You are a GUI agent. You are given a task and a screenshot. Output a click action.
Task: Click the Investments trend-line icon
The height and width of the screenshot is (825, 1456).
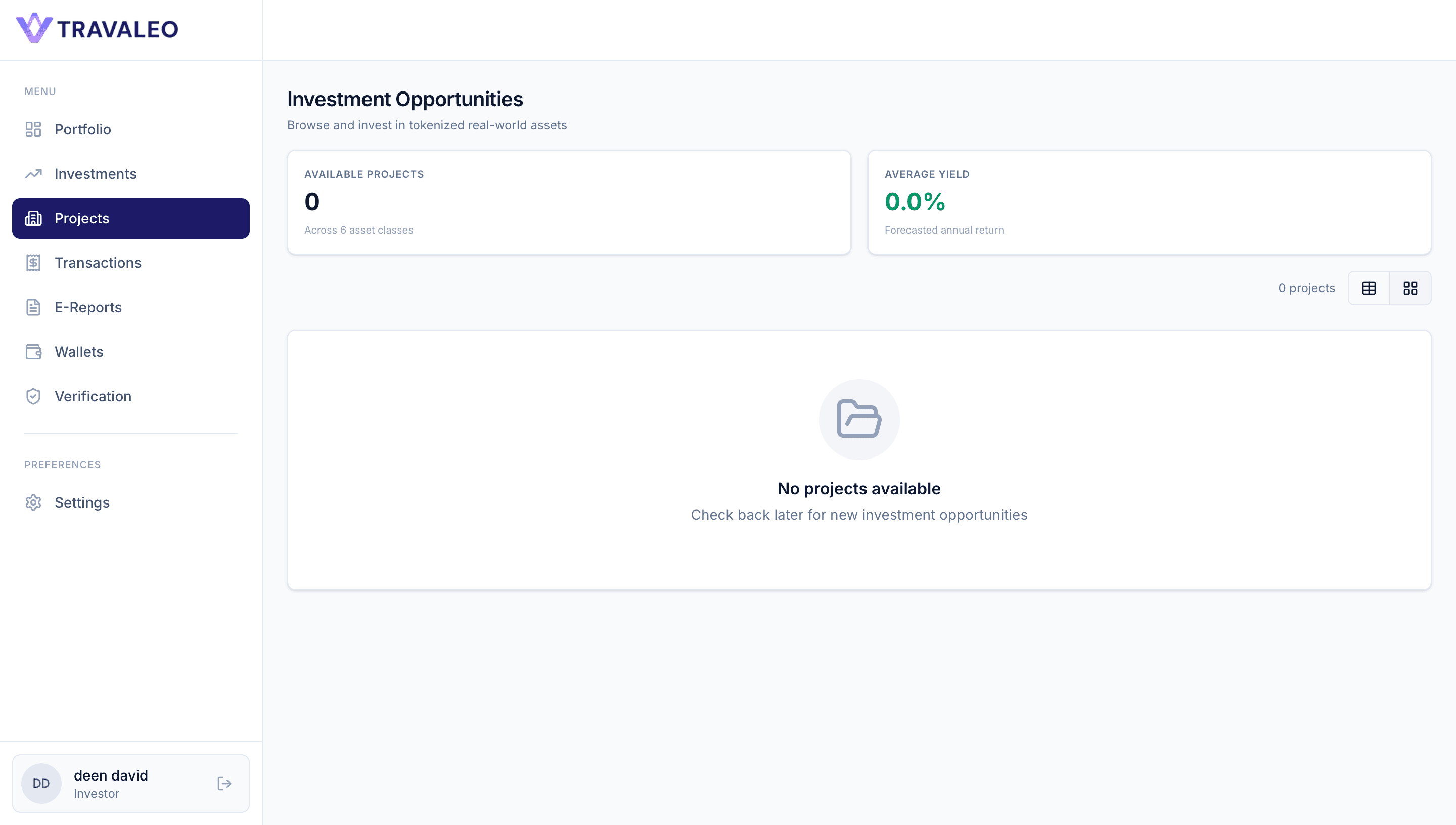[x=33, y=174]
